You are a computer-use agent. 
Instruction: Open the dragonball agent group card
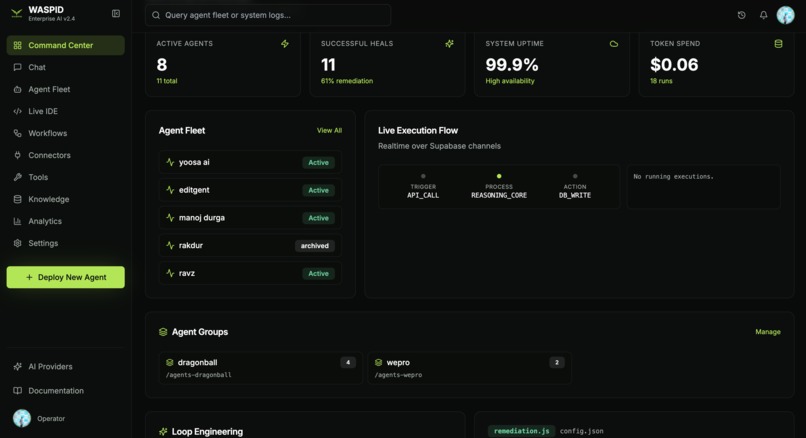[x=261, y=368]
